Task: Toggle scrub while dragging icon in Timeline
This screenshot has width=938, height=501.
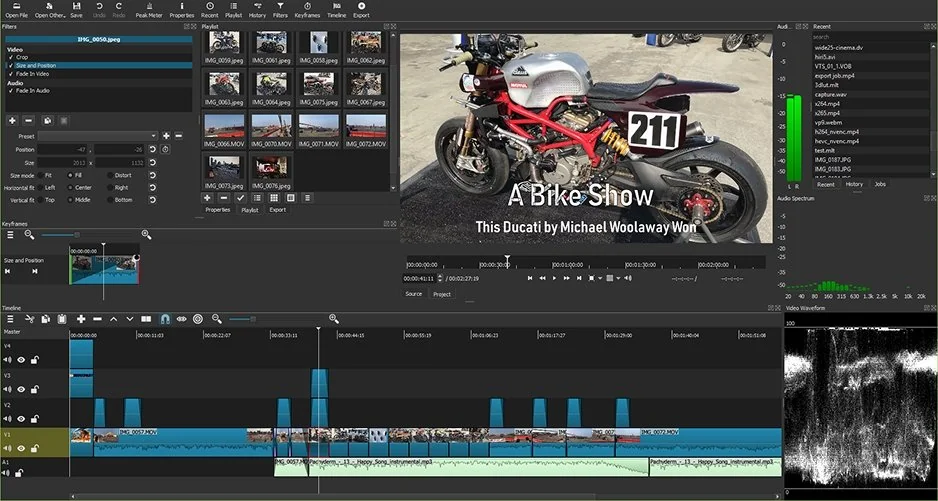Action: tap(182, 319)
